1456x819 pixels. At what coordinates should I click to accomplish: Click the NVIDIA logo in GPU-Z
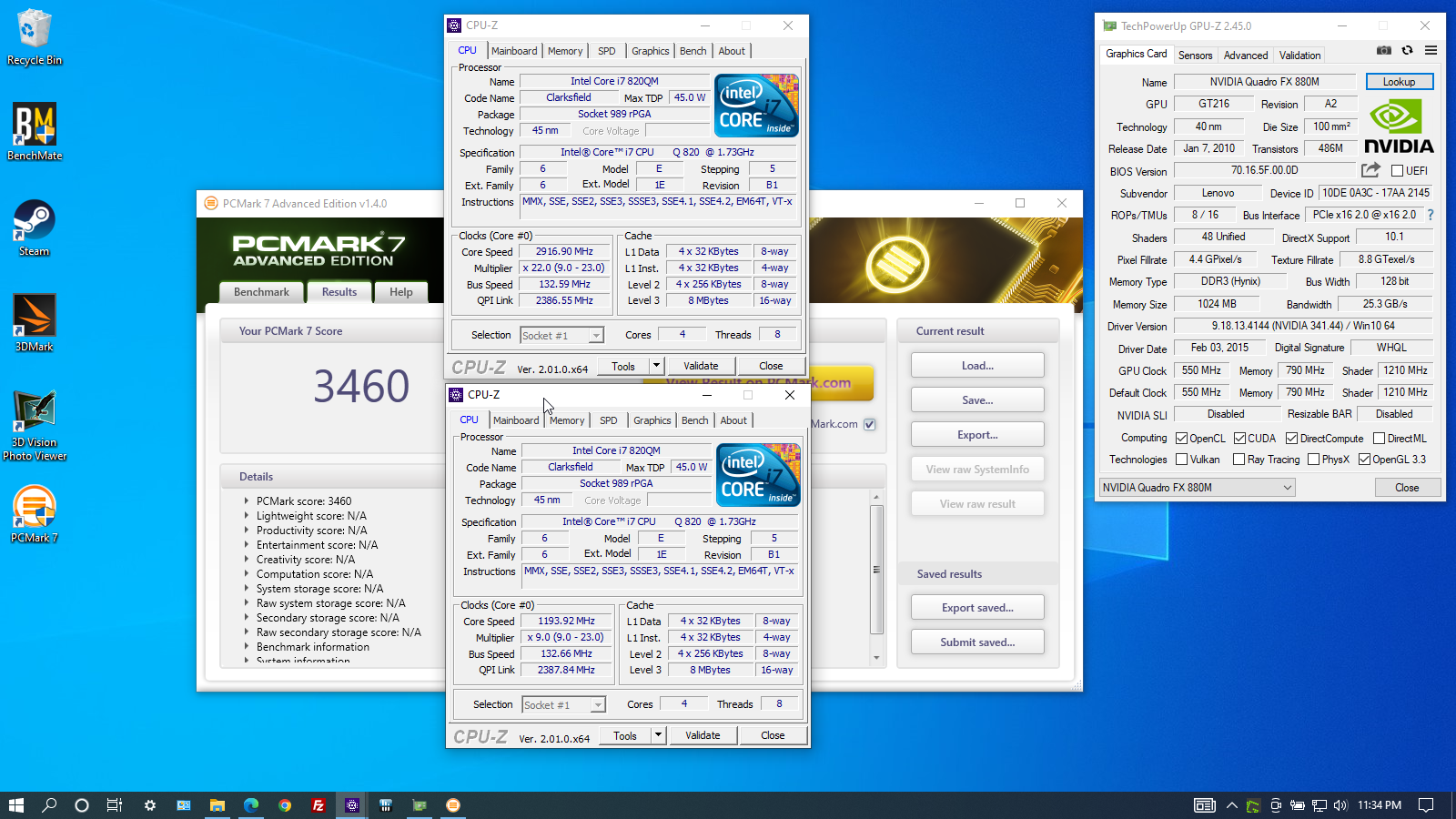coord(1399,126)
